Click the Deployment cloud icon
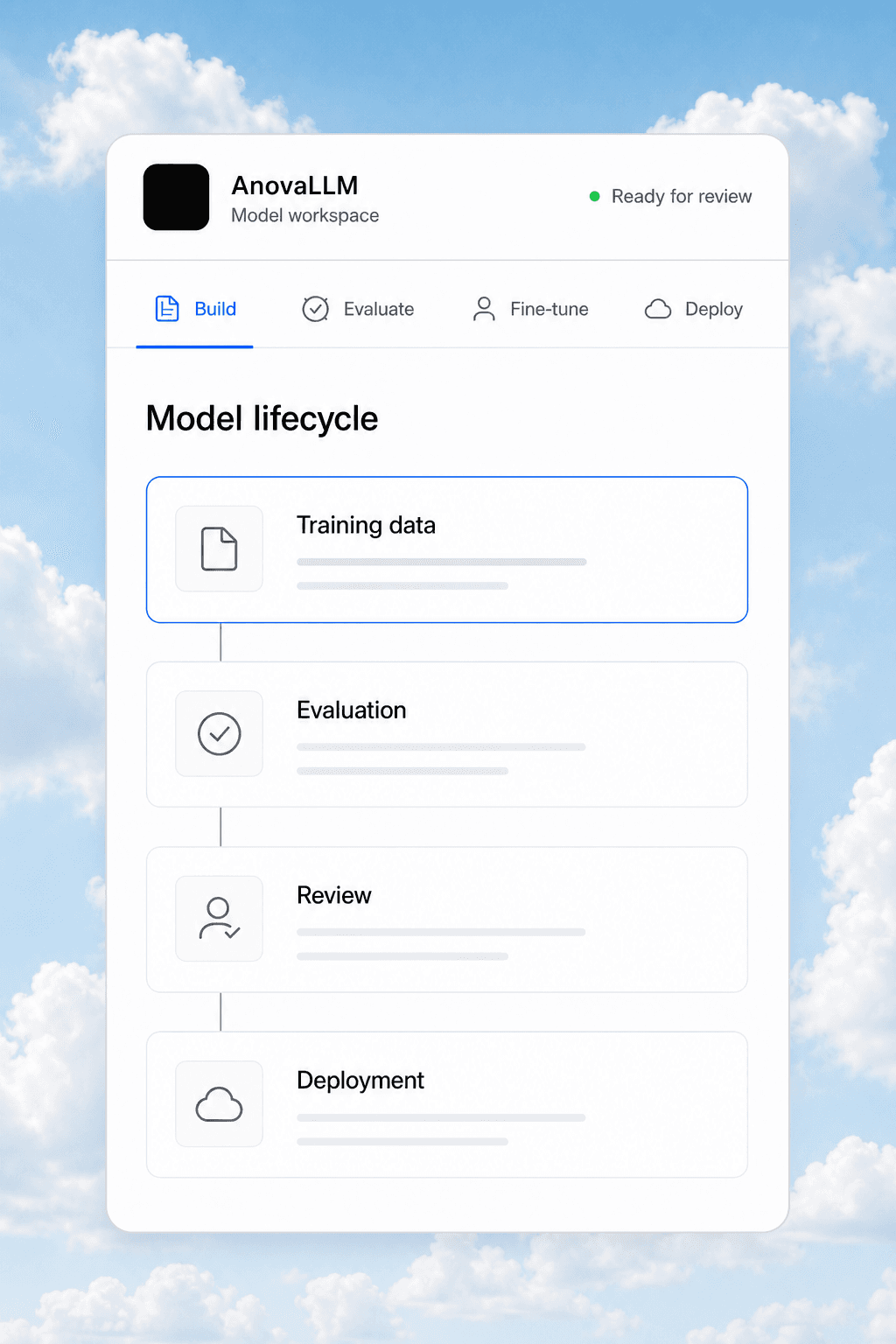Screen dimensions: 896x1344 coord(219,1104)
